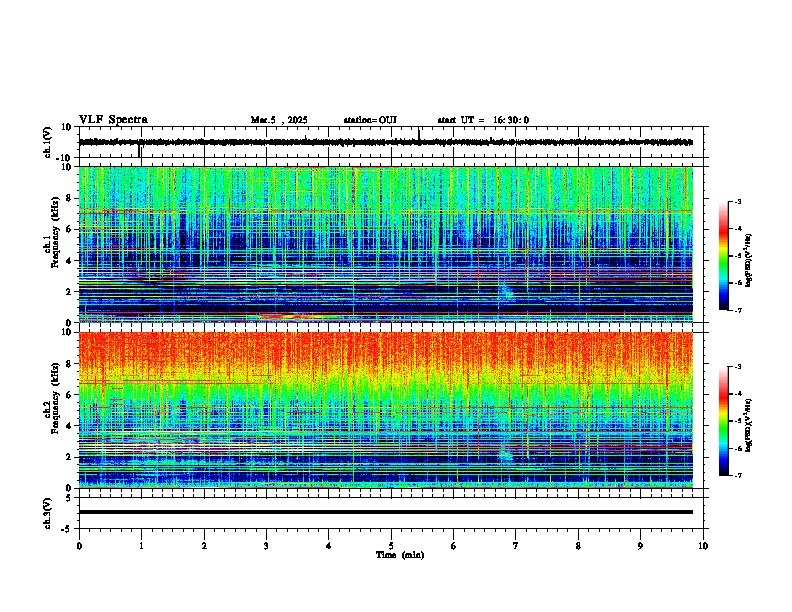Click the time axis tick label "4"
The height and width of the screenshot is (612, 792).
point(329,546)
